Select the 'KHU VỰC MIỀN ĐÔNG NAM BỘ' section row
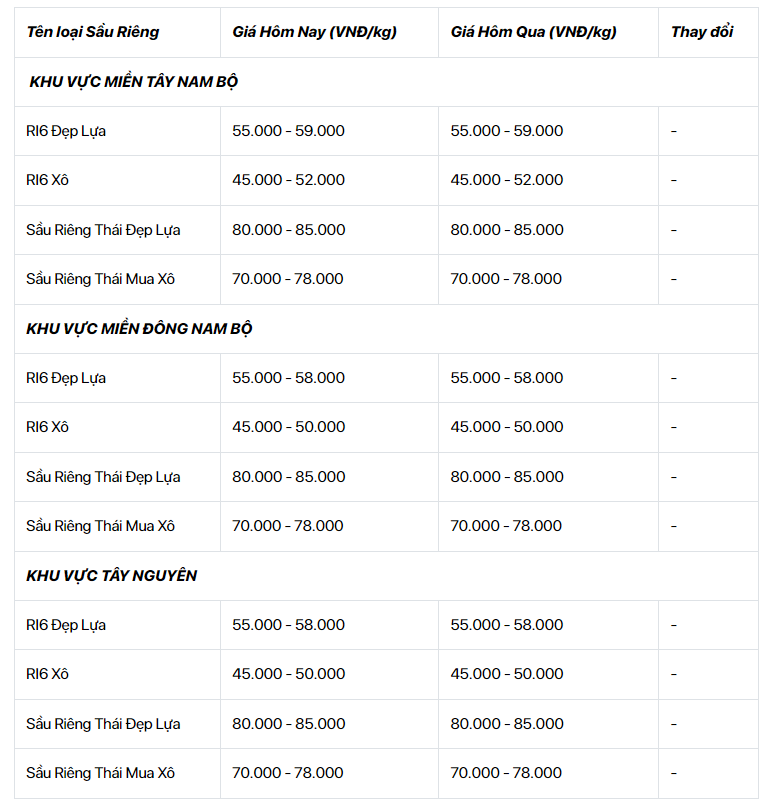The image size is (772, 810). coord(386,329)
